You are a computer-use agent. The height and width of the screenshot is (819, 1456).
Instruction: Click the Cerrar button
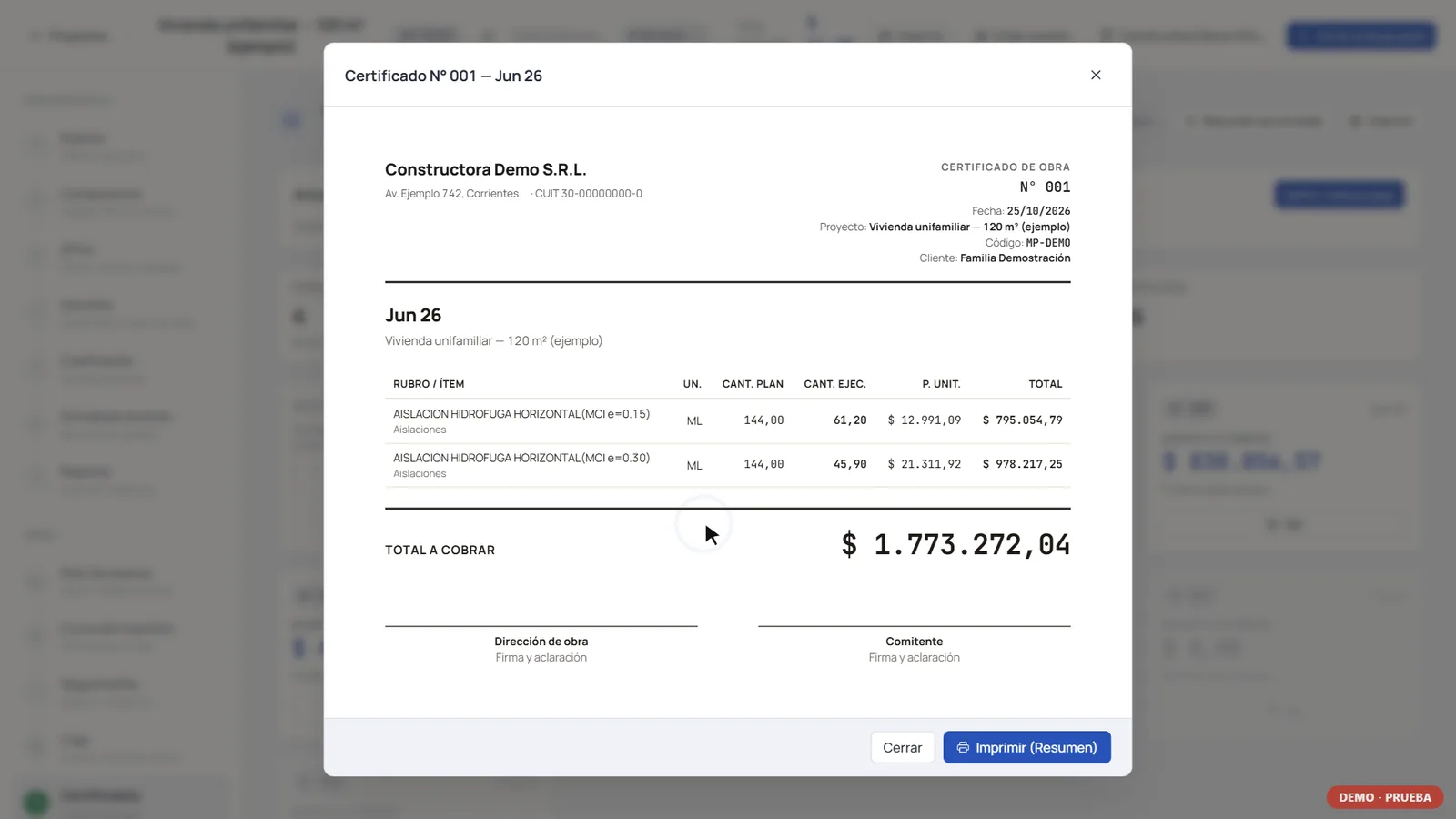coord(902,747)
